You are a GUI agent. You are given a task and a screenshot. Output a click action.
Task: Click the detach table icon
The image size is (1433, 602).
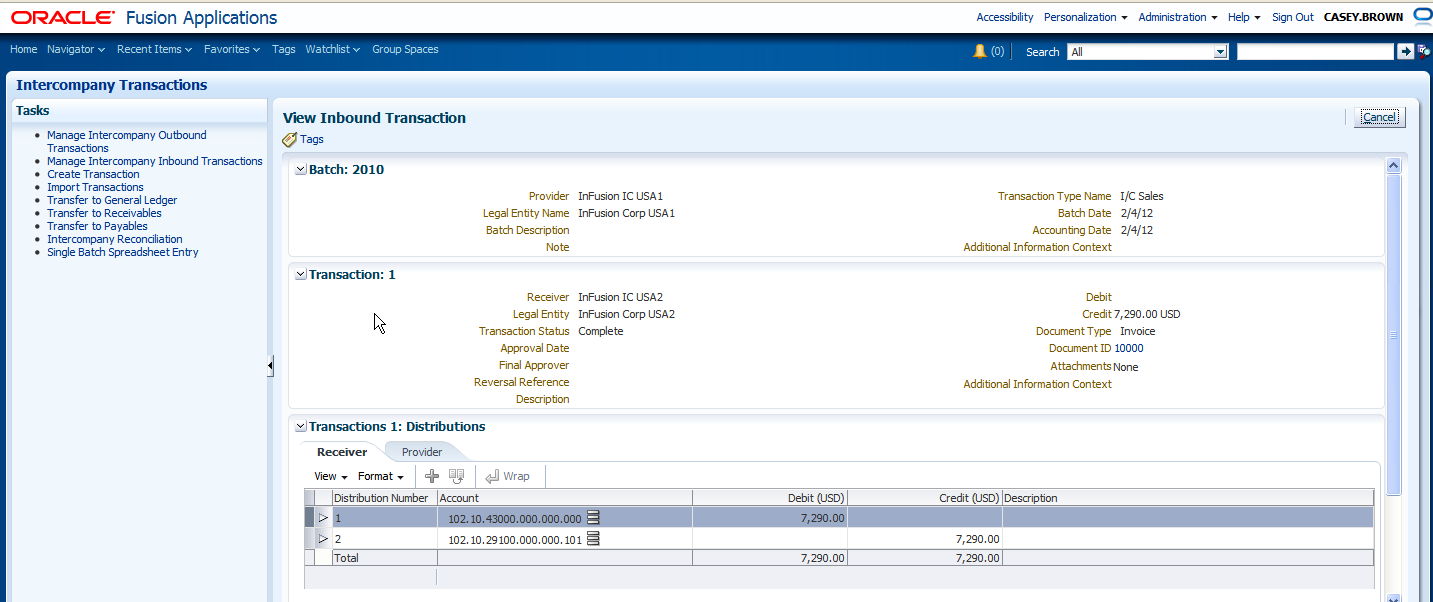tap(456, 476)
